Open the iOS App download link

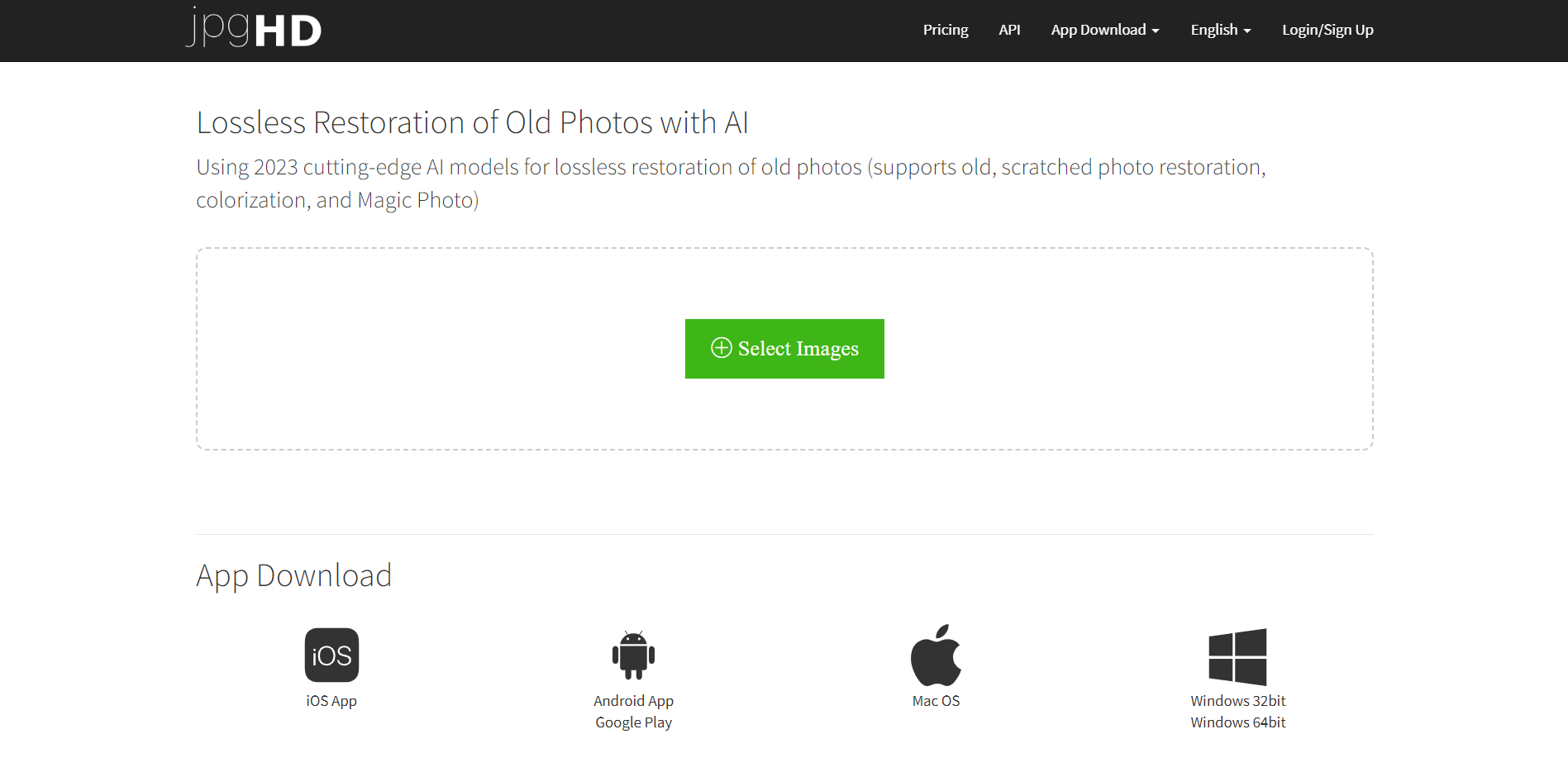click(331, 700)
